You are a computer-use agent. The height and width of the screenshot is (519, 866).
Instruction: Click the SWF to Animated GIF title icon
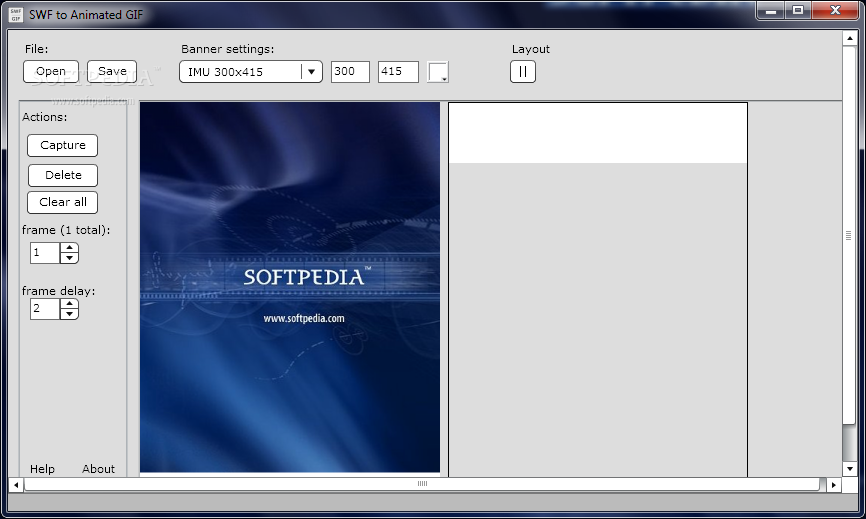pos(15,14)
